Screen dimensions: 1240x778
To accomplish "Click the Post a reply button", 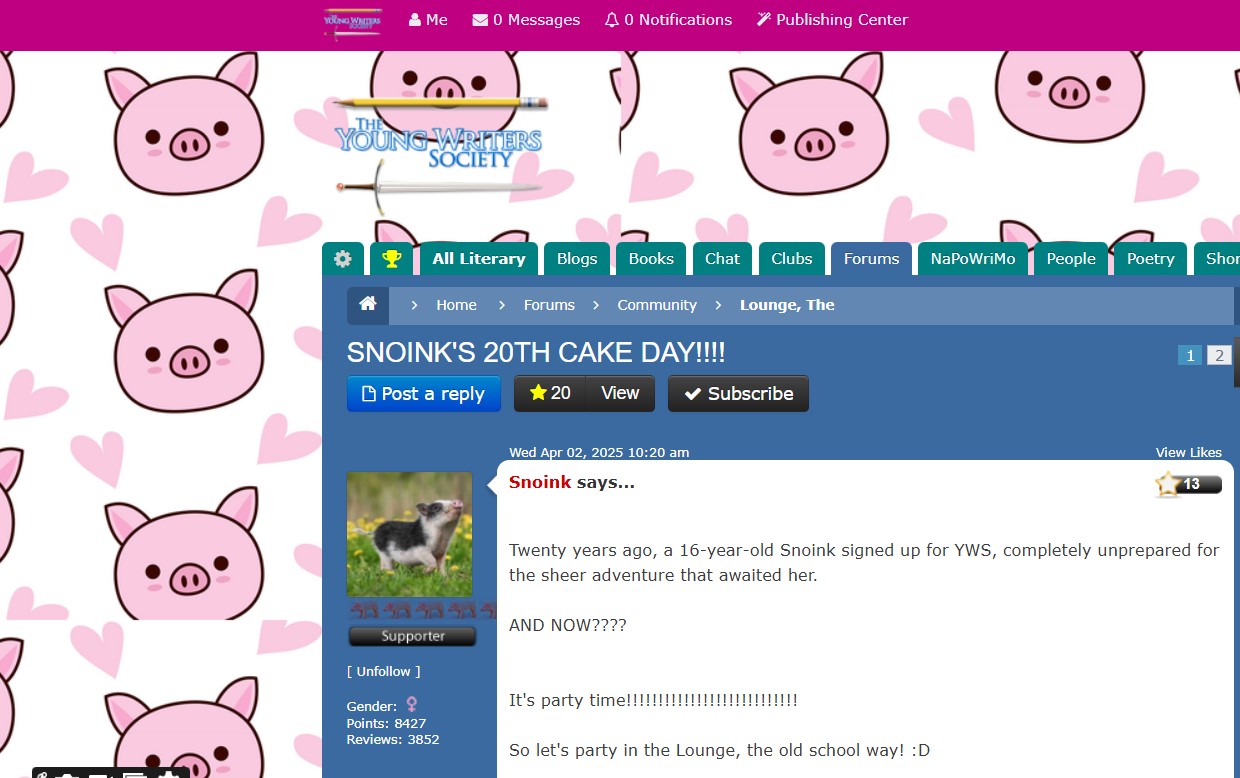I will 424,394.
